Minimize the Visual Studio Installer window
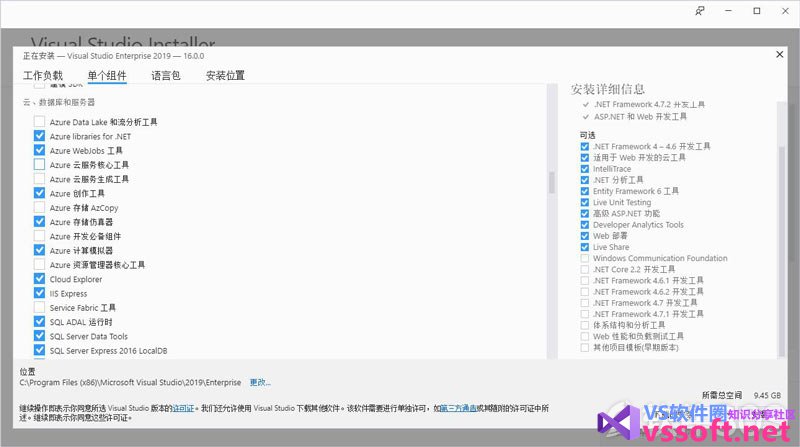 pos(729,11)
